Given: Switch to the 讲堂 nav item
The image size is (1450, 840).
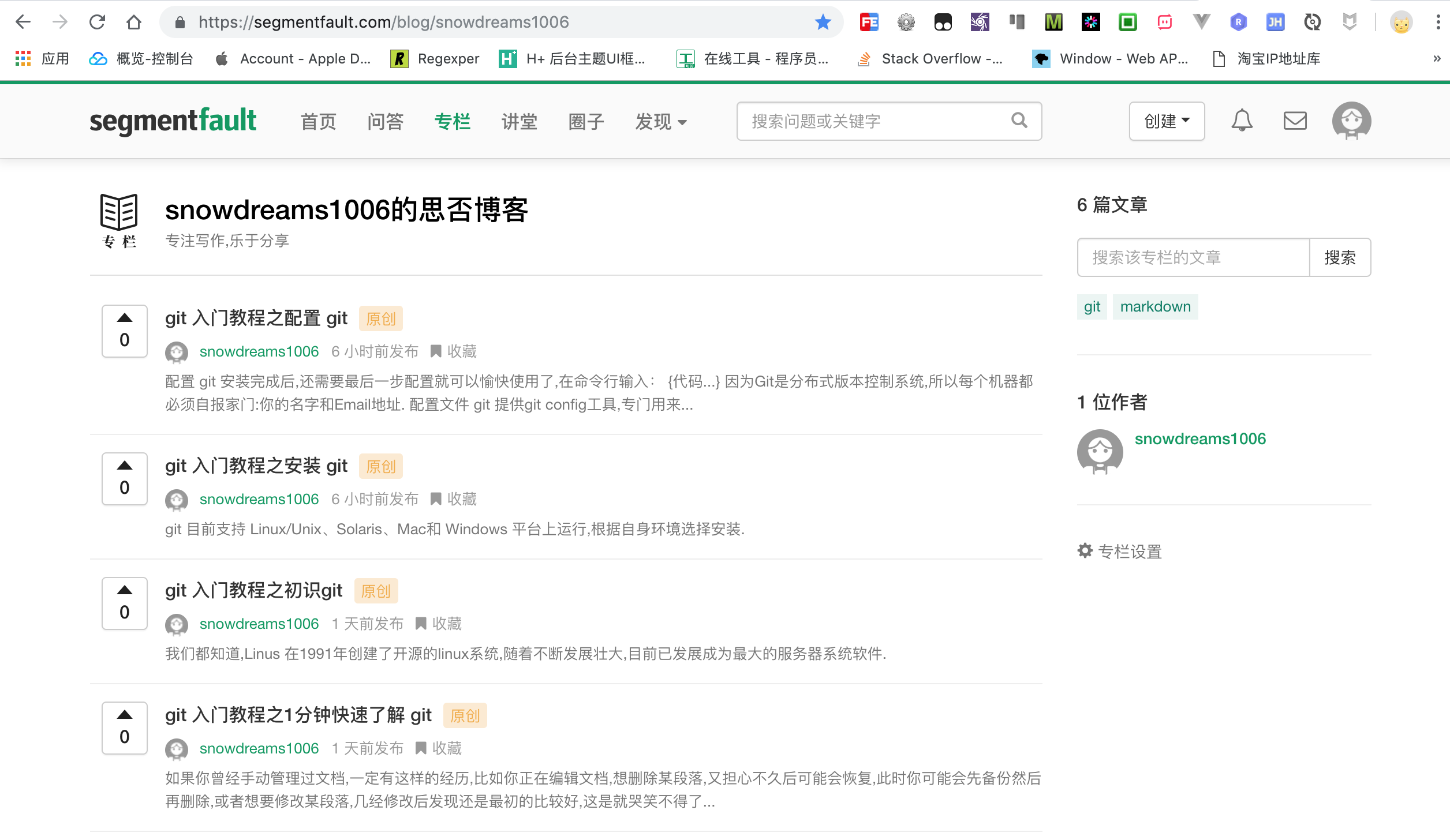Looking at the screenshot, I should (x=519, y=122).
